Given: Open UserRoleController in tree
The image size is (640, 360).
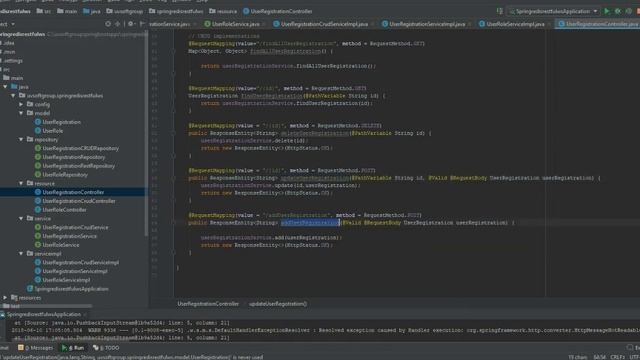Looking at the screenshot, I should pyautogui.click(x=64, y=210).
